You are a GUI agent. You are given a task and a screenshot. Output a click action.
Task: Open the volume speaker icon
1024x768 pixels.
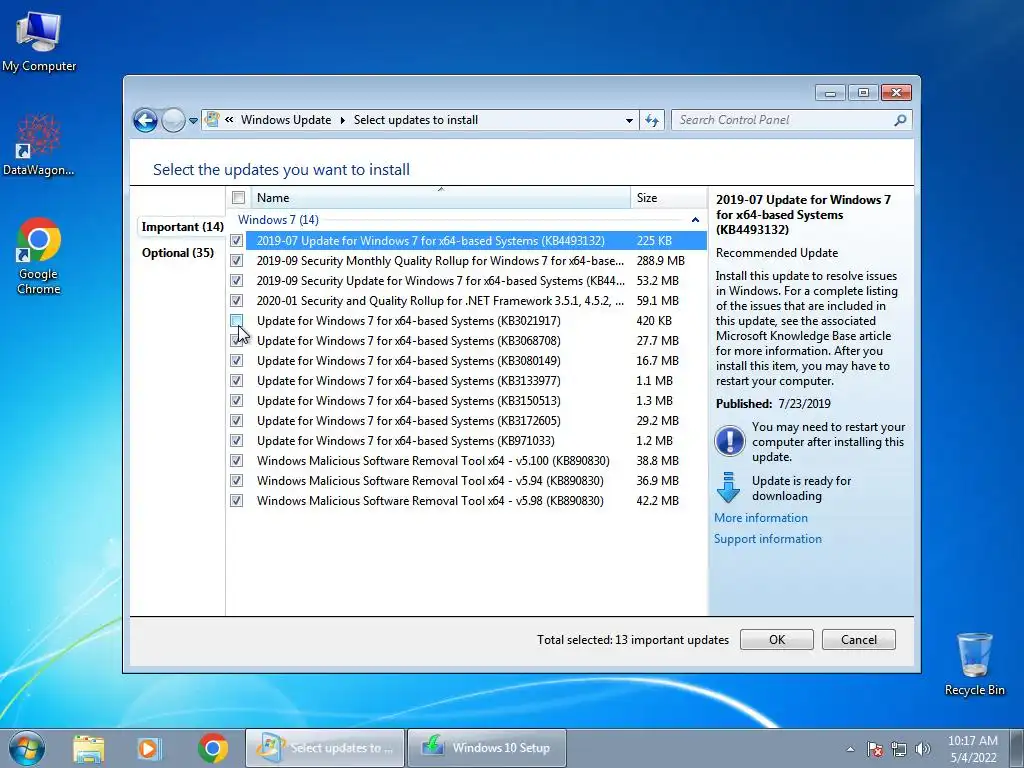[x=923, y=749]
